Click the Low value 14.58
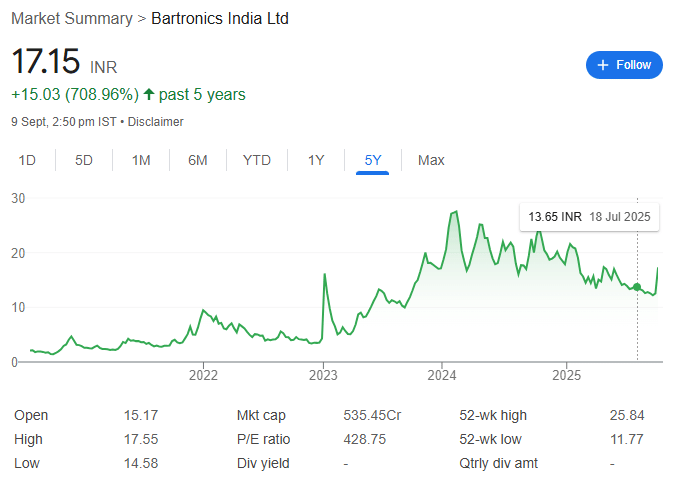The image size is (692, 488). coord(141,463)
